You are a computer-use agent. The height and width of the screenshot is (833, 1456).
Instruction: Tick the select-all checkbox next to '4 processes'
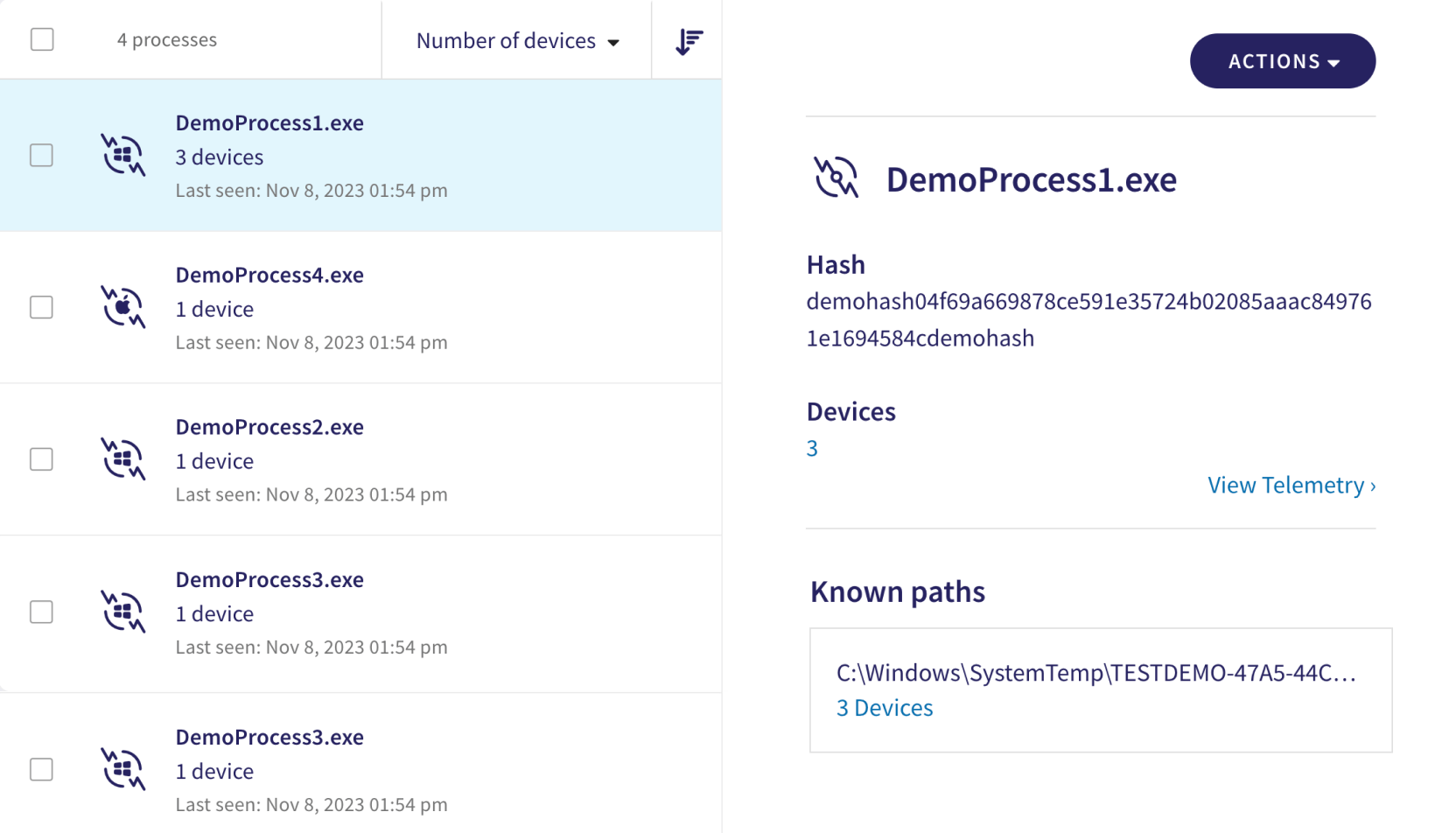click(x=42, y=39)
